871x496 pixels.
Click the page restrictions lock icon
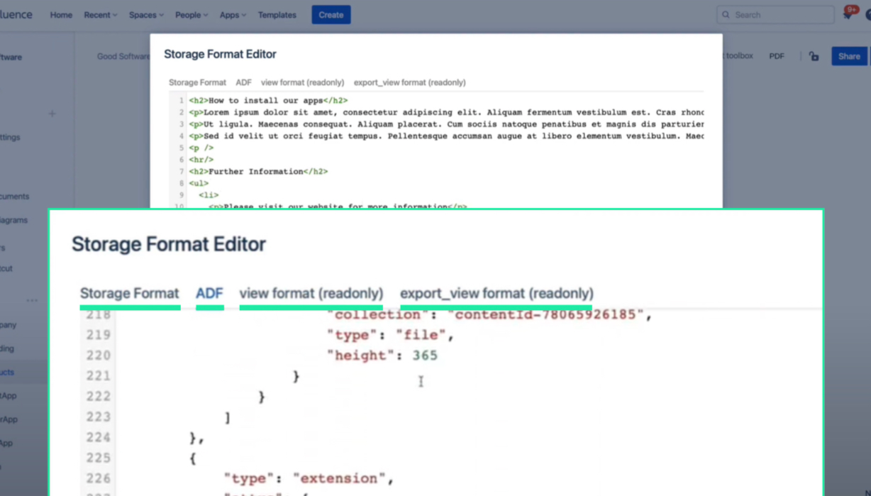pyautogui.click(x=814, y=56)
